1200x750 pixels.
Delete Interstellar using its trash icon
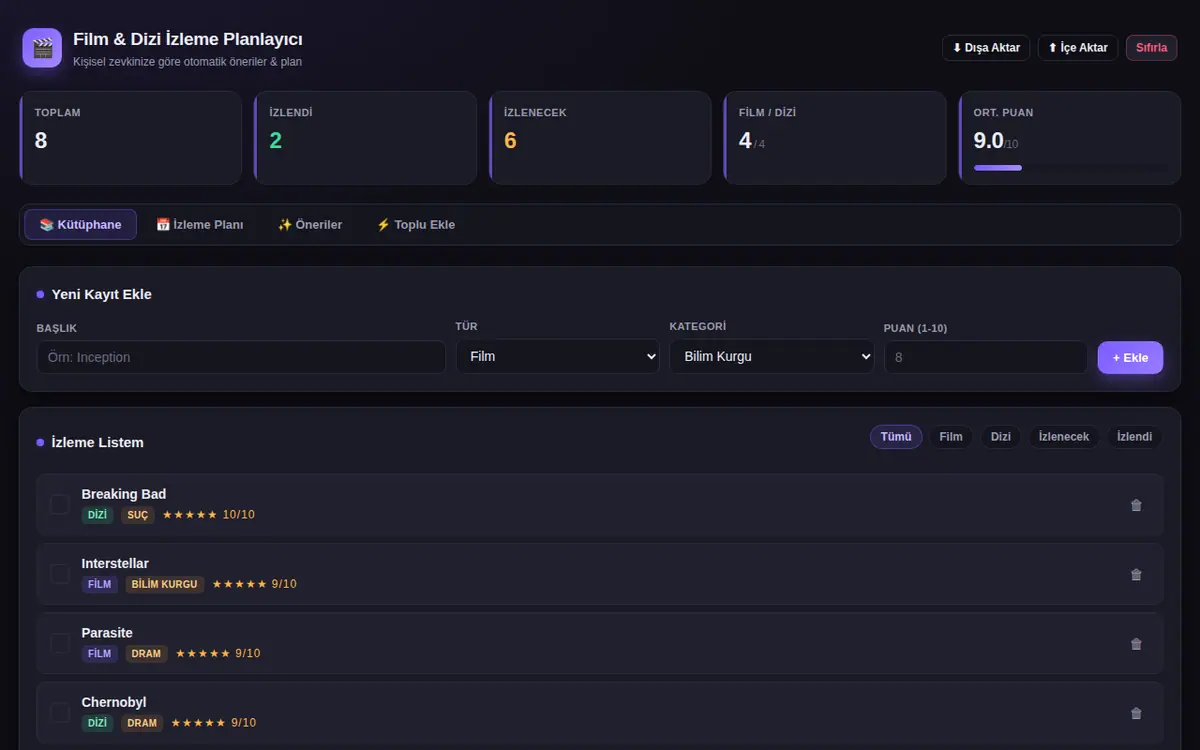click(x=1136, y=574)
